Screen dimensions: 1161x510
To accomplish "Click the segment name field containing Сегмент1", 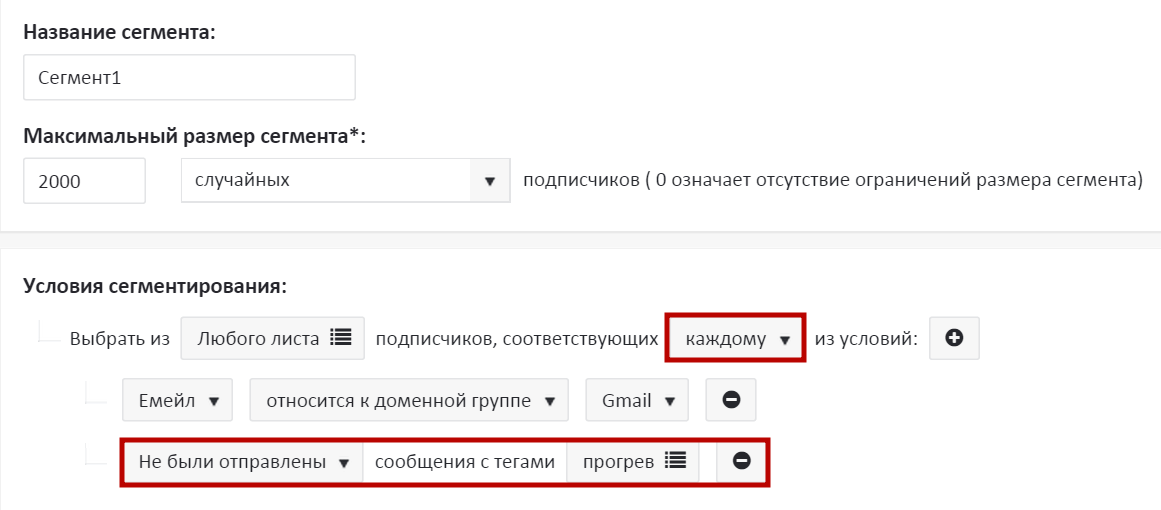I will [189, 77].
